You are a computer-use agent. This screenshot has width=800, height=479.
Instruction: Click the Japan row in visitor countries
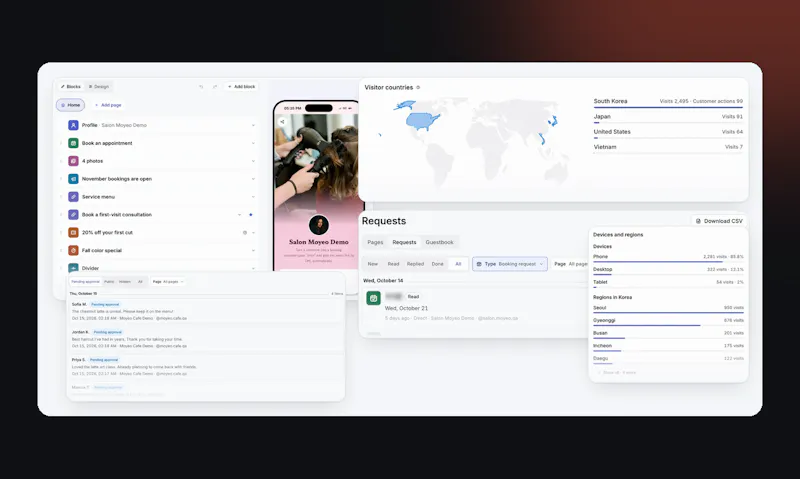pos(668,117)
